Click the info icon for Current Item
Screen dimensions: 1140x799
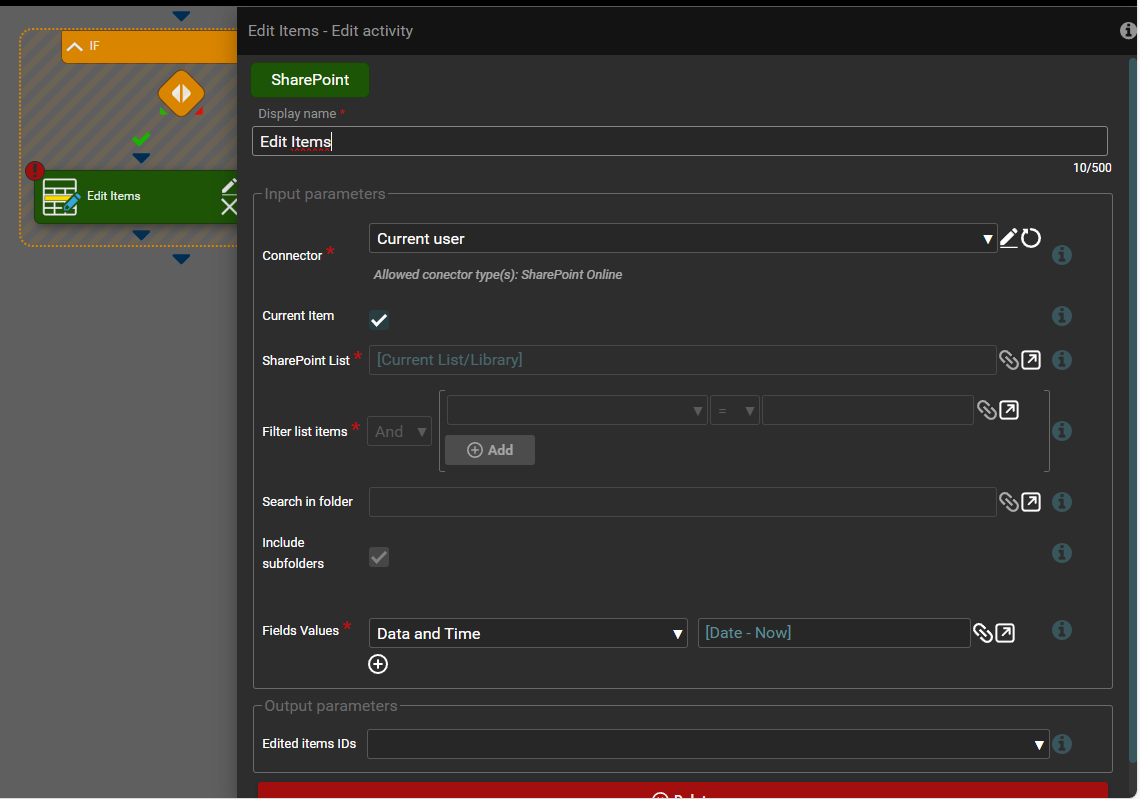click(x=1062, y=316)
